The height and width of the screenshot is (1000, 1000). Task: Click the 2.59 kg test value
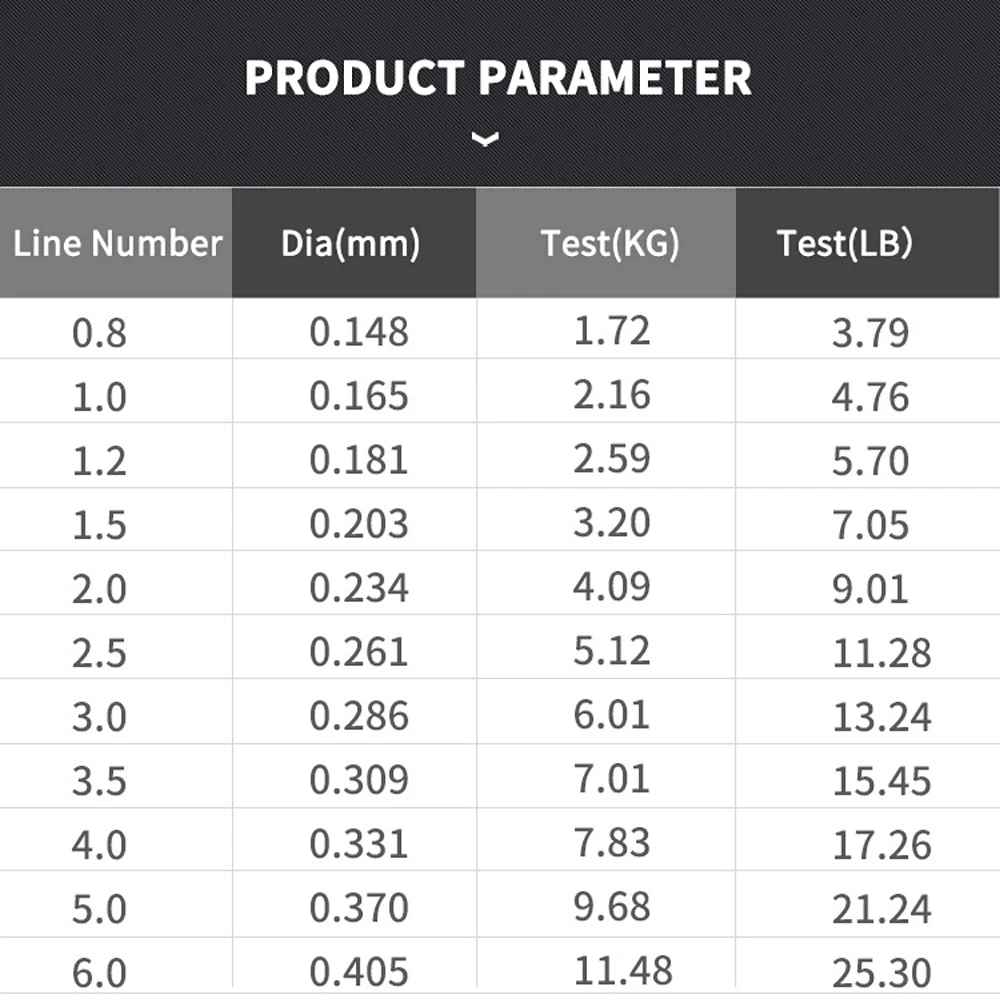pyautogui.click(x=612, y=459)
